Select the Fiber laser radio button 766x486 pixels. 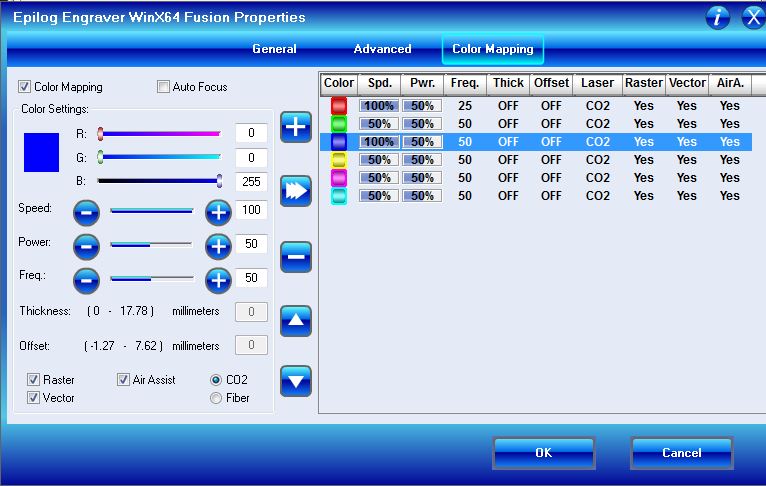(215, 398)
